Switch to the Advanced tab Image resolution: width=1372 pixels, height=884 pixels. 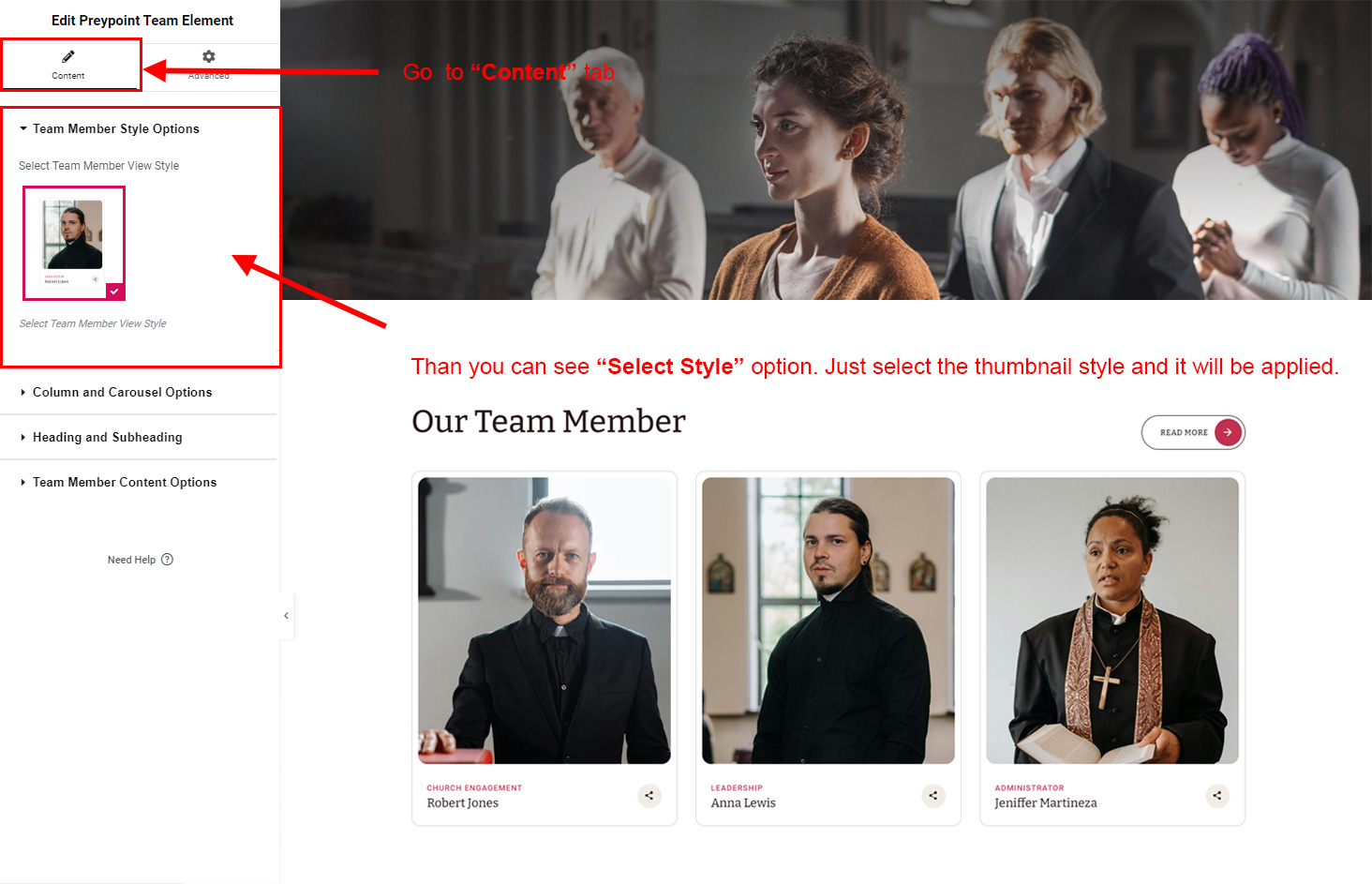pyautogui.click(x=209, y=65)
